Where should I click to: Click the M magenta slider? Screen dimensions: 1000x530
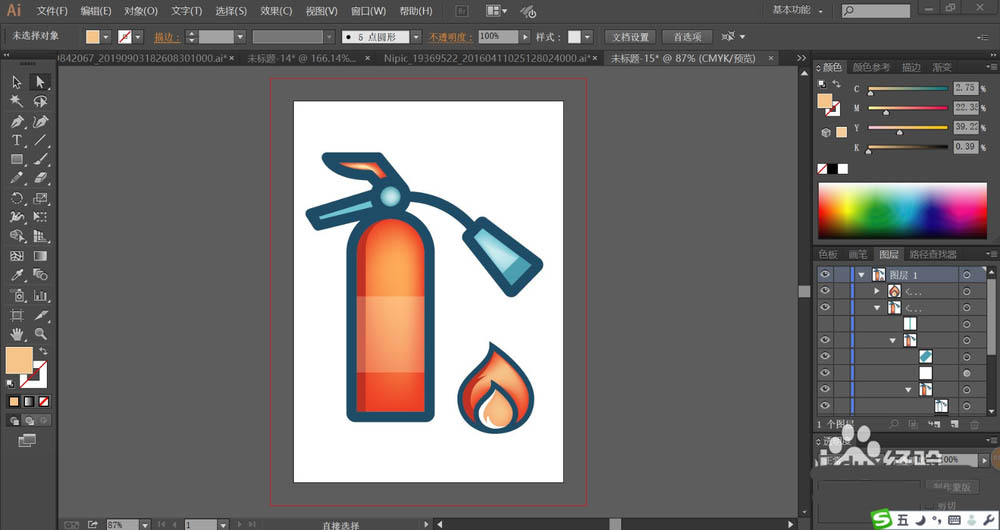[x=908, y=108]
